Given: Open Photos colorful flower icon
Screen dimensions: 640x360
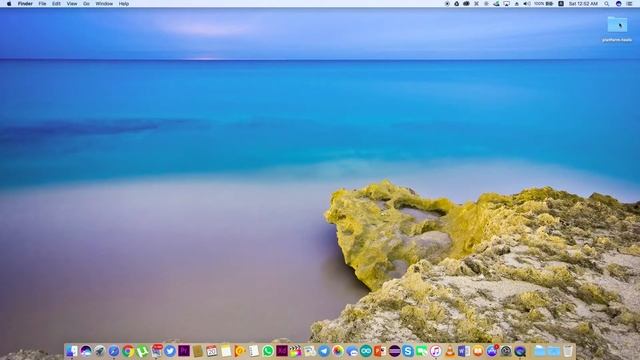Looking at the screenshot, I should tap(338, 351).
